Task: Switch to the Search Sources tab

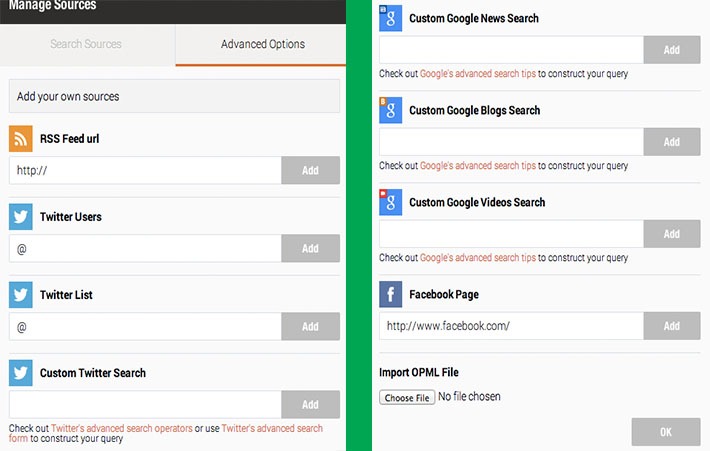Action: coord(86,44)
